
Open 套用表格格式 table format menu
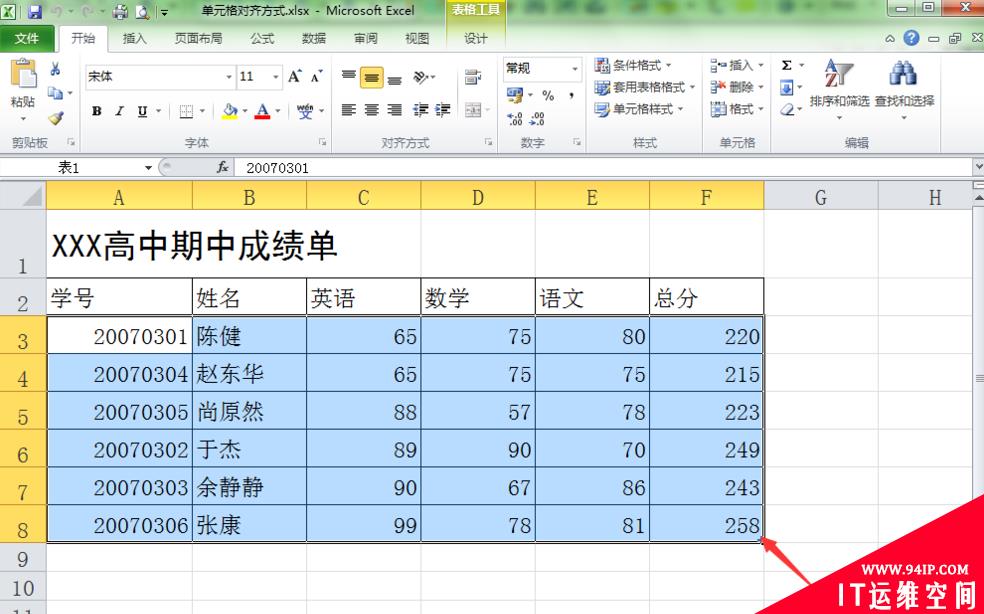pyautogui.click(x=645, y=87)
